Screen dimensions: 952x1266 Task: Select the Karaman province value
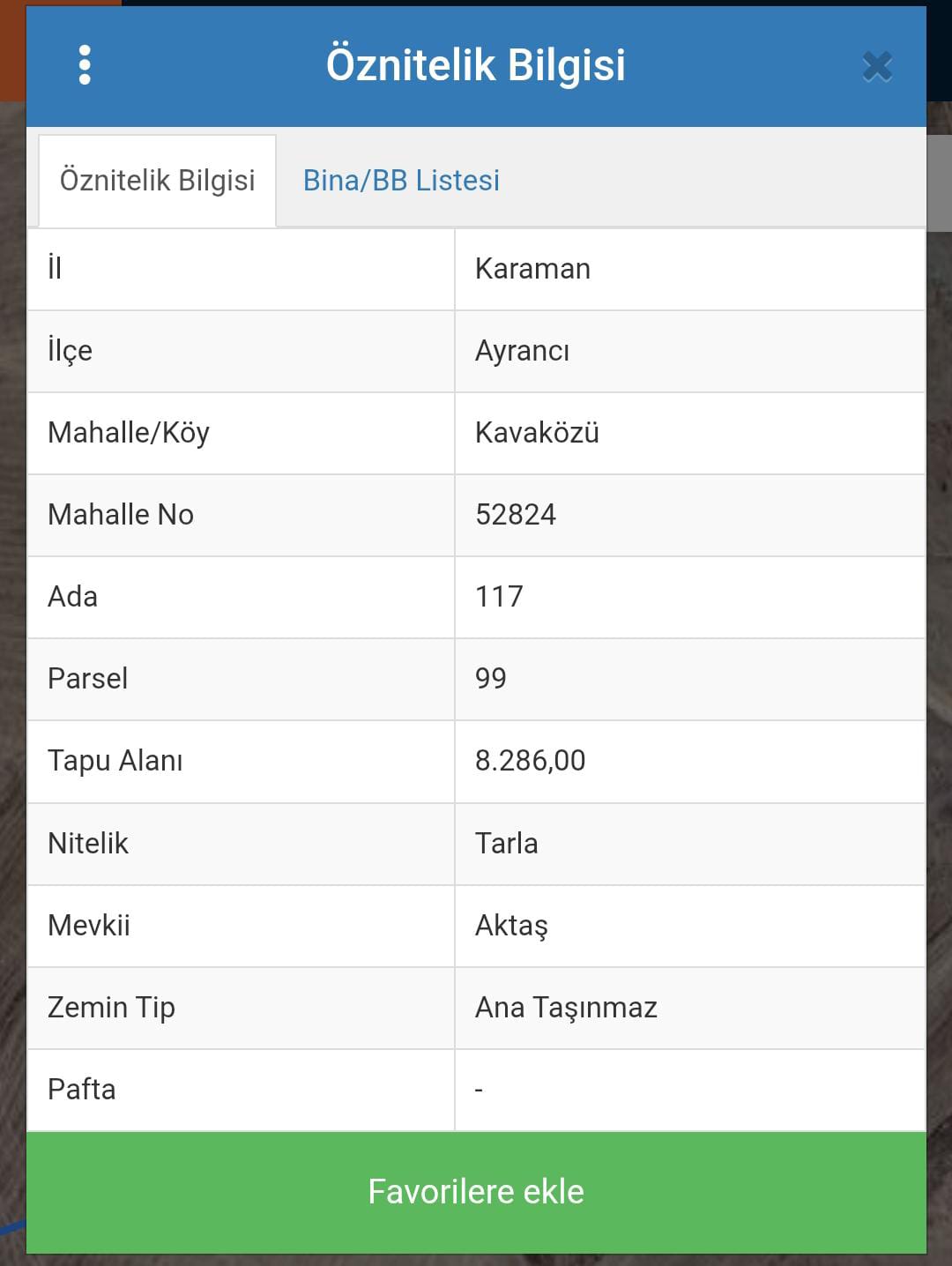click(532, 269)
